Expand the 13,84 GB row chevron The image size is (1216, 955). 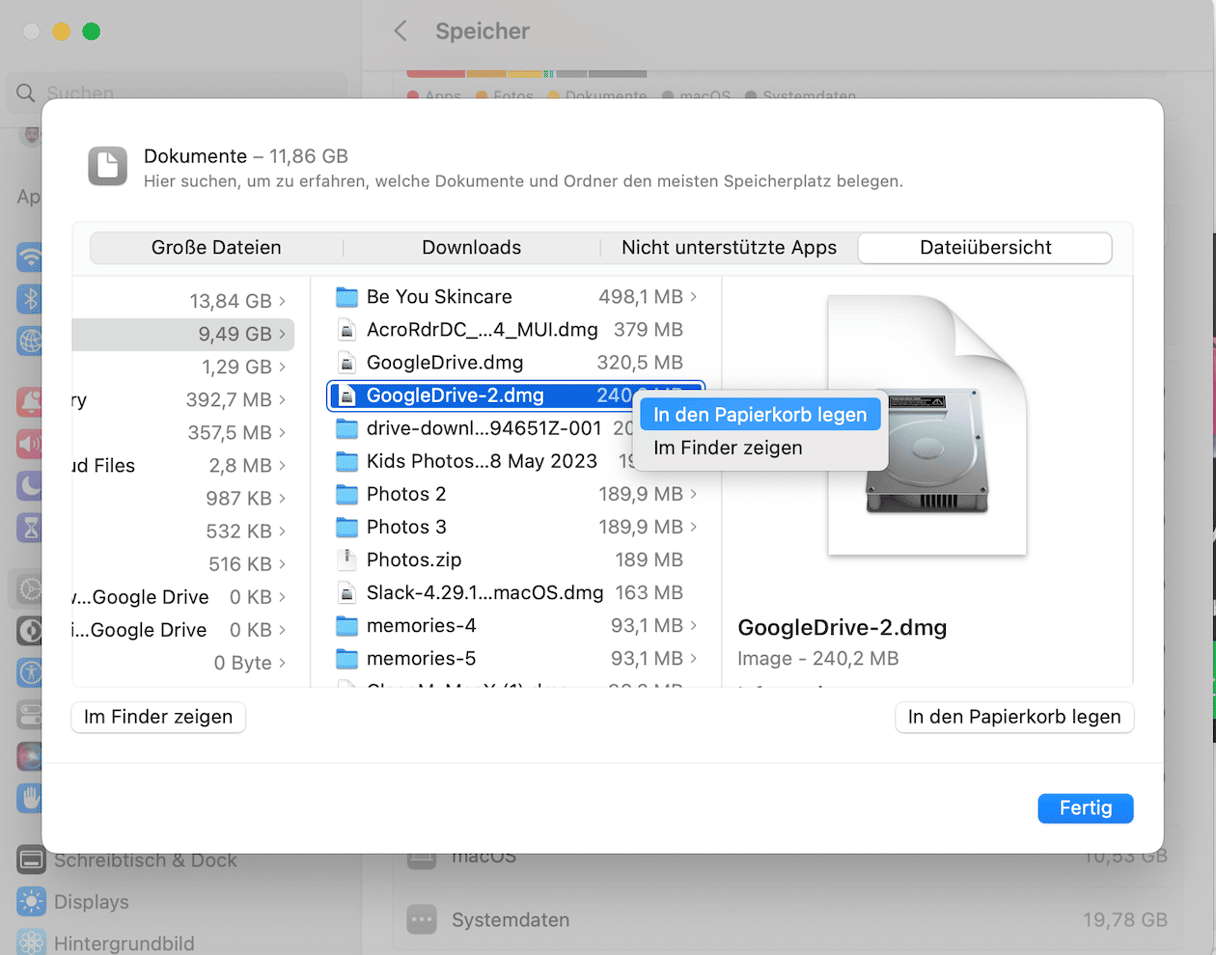point(283,301)
